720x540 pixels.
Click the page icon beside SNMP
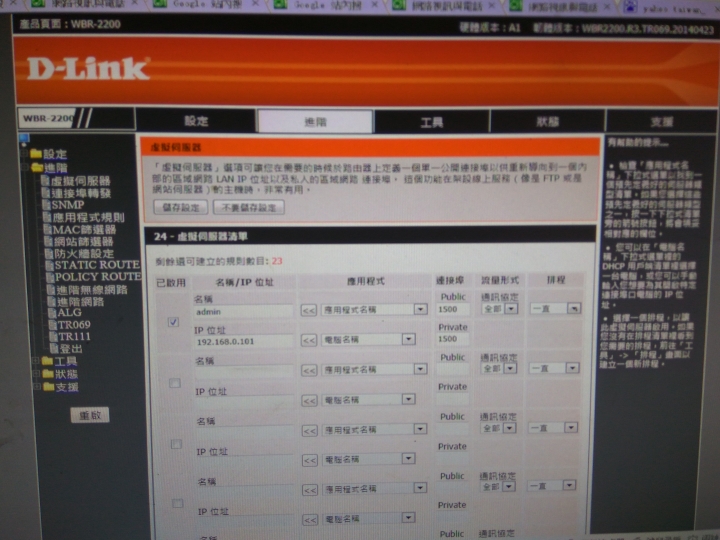coord(46,205)
